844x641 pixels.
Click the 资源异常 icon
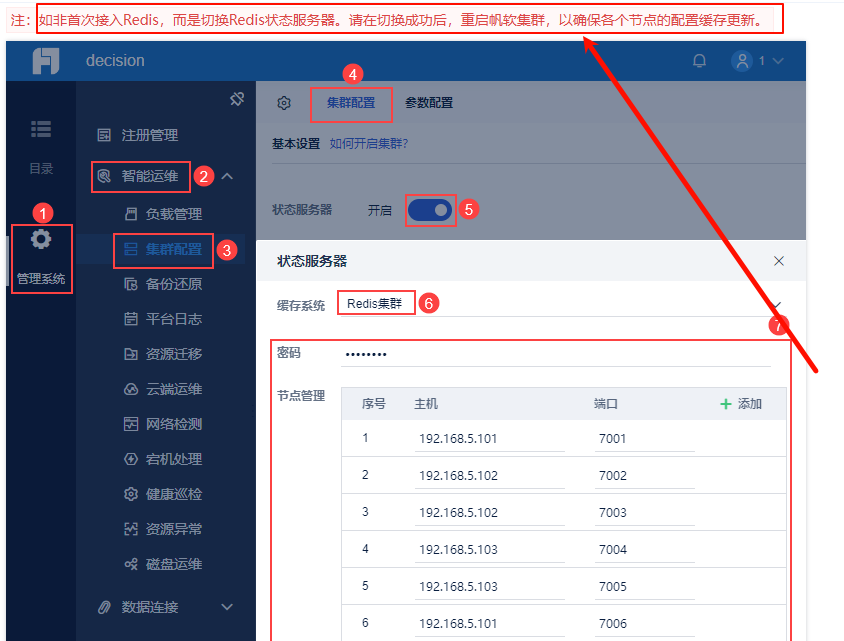131,529
